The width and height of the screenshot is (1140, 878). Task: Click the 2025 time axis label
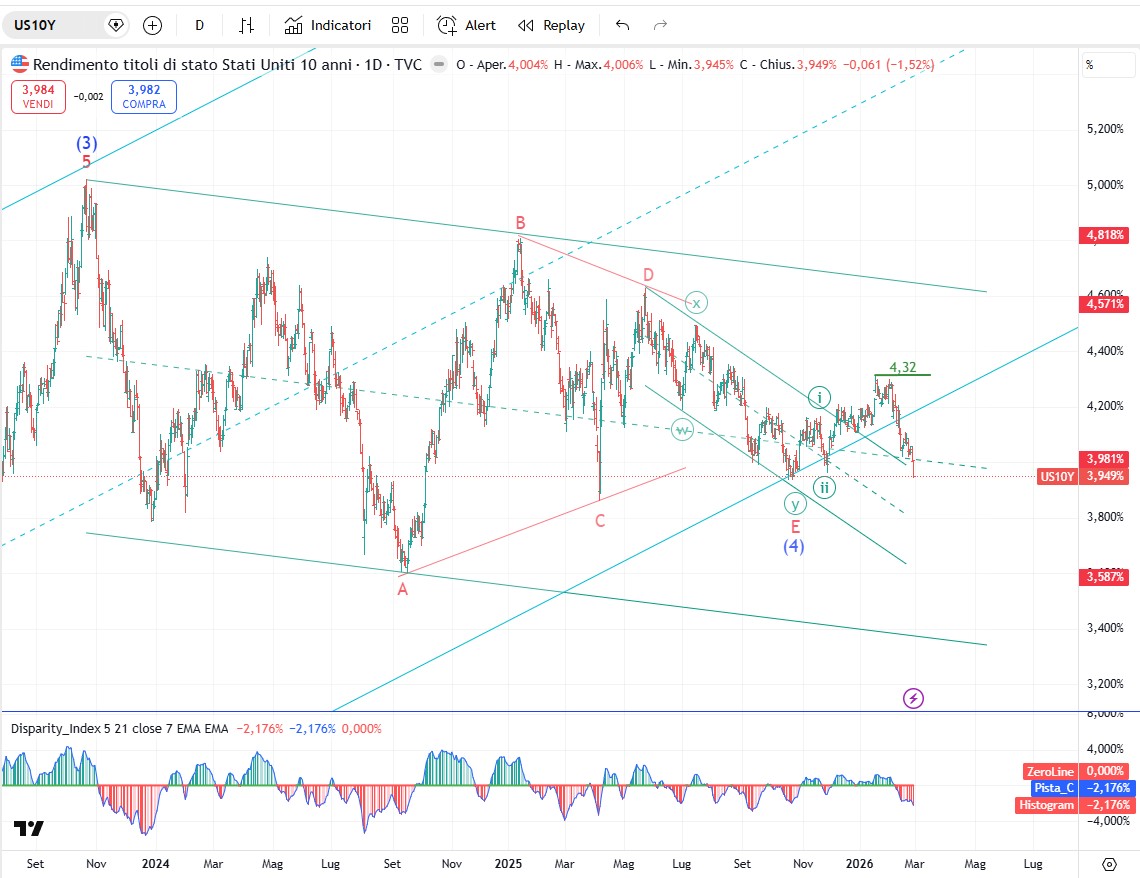tap(508, 863)
